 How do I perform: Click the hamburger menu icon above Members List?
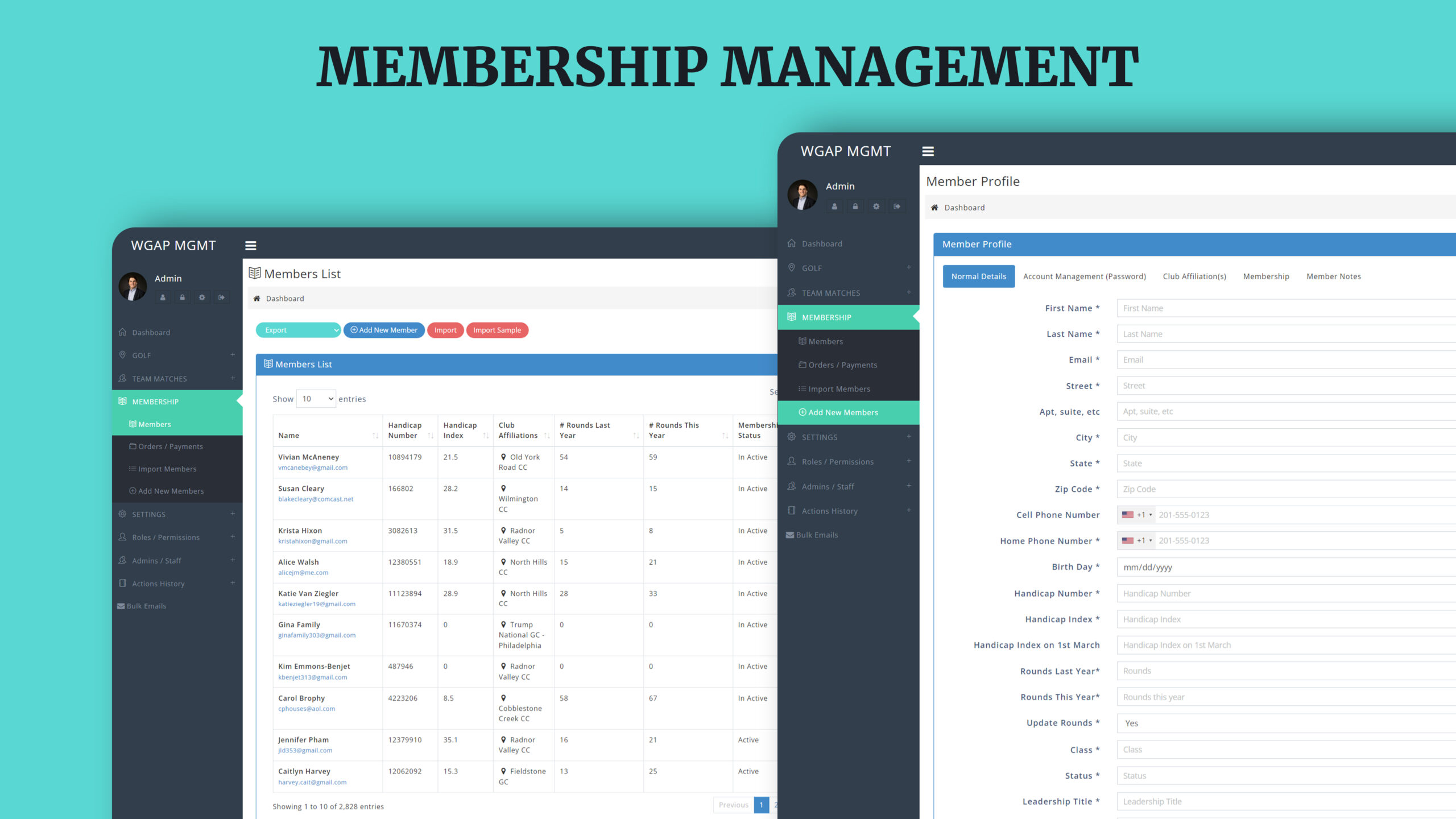[x=250, y=246]
